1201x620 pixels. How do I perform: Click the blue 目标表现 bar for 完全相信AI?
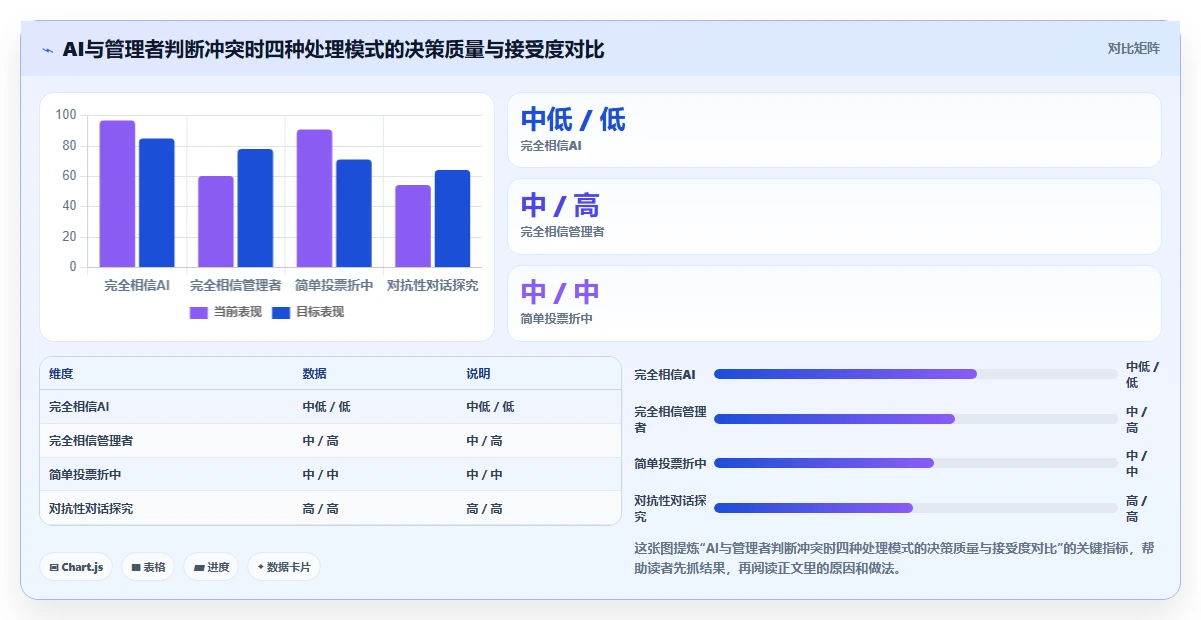click(x=157, y=203)
